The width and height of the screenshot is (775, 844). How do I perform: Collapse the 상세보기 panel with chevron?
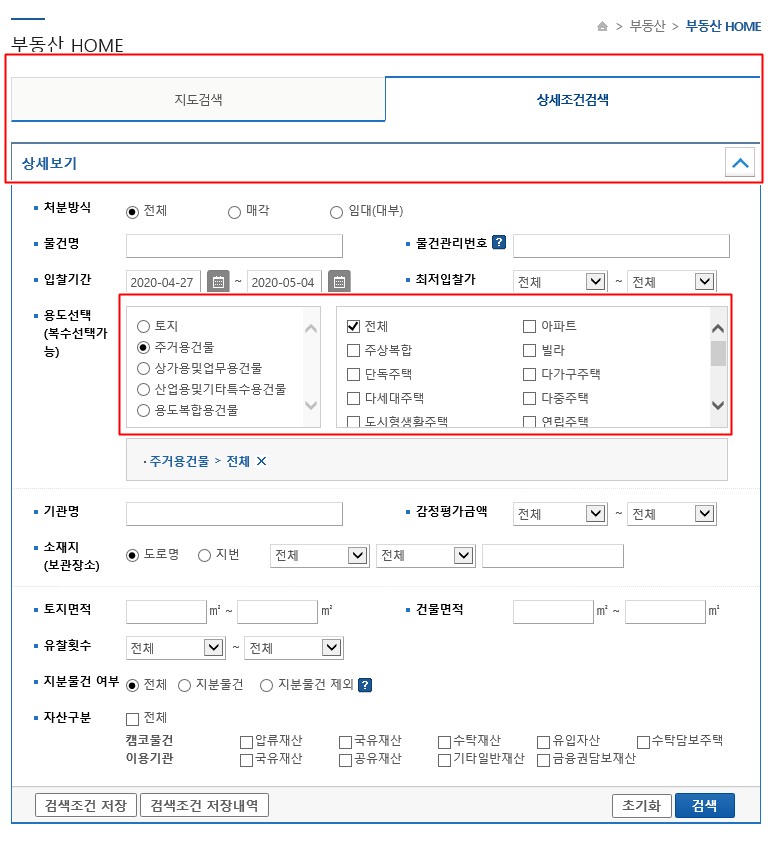pos(740,163)
